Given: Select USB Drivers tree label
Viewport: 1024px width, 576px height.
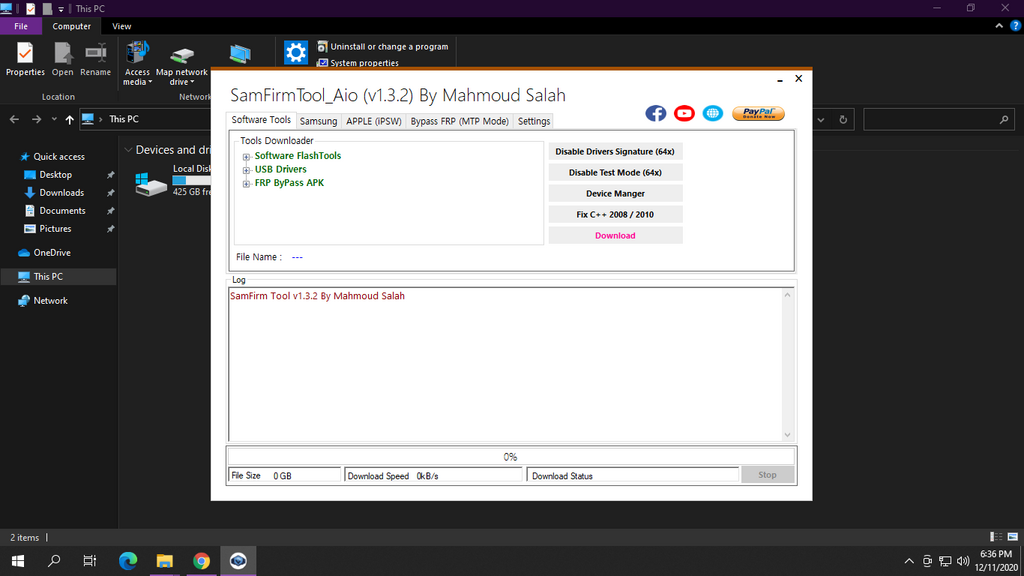Looking at the screenshot, I should pyautogui.click(x=280, y=169).
